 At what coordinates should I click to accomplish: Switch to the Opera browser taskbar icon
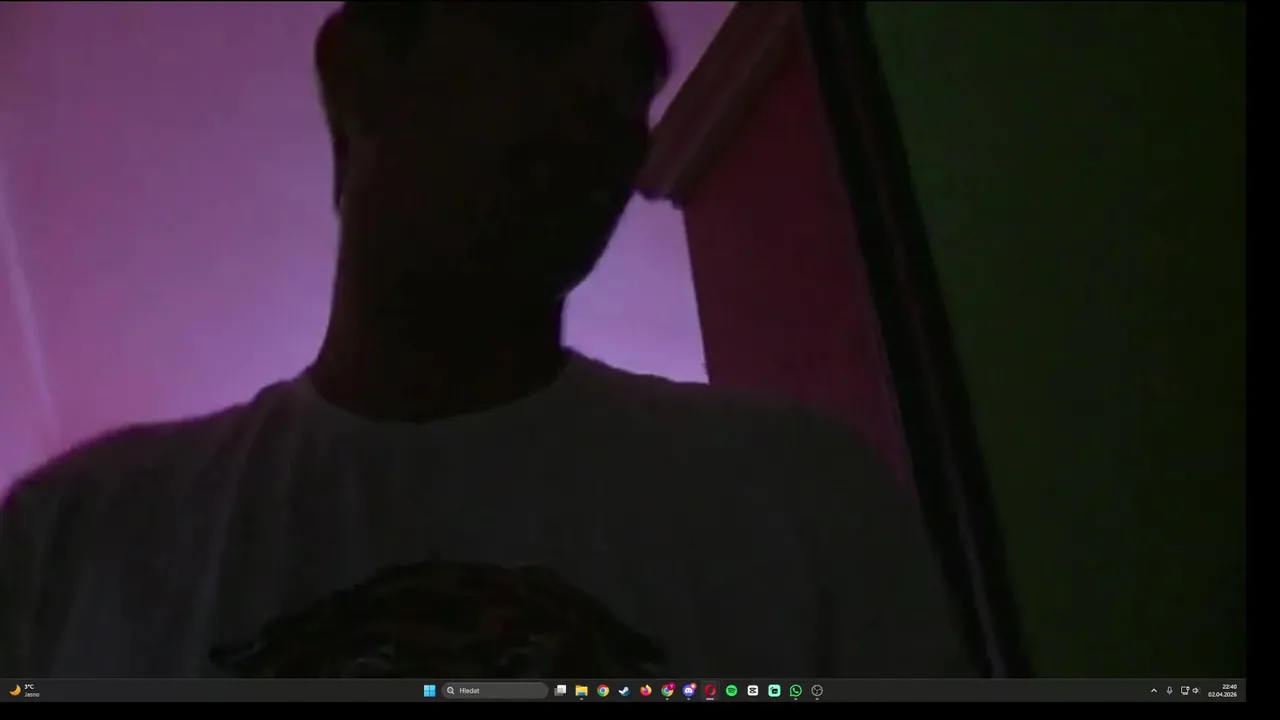[x=710, y=690]
